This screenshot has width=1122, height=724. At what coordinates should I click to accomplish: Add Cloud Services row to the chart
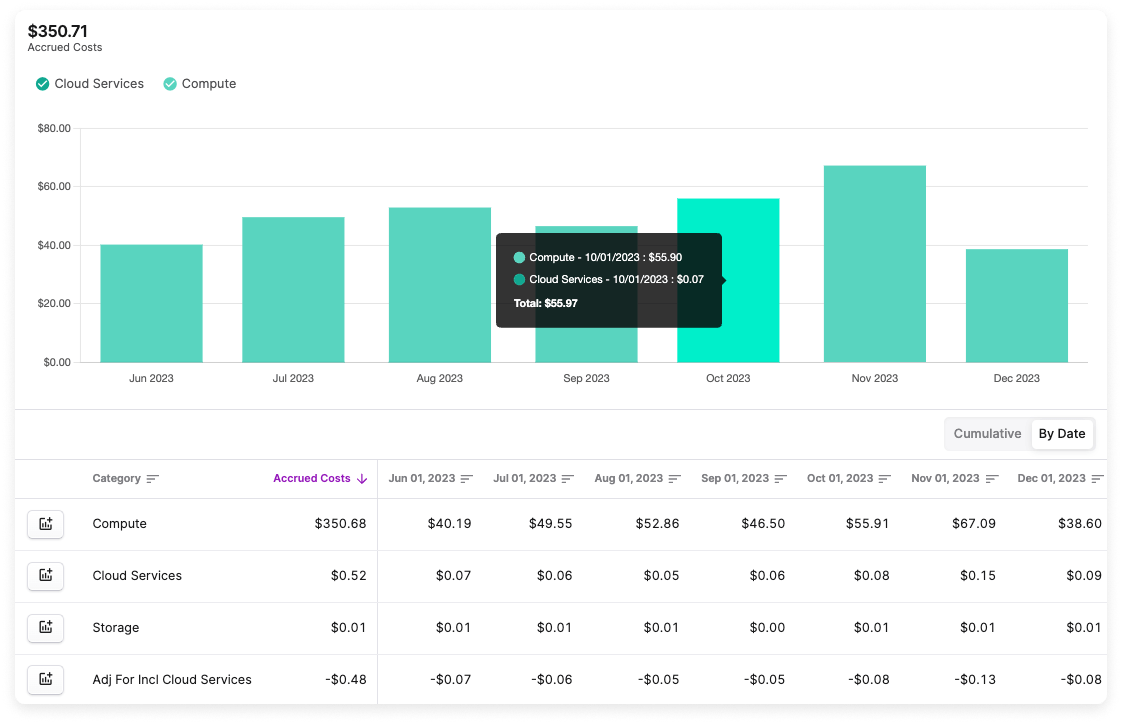pos(45,575)
